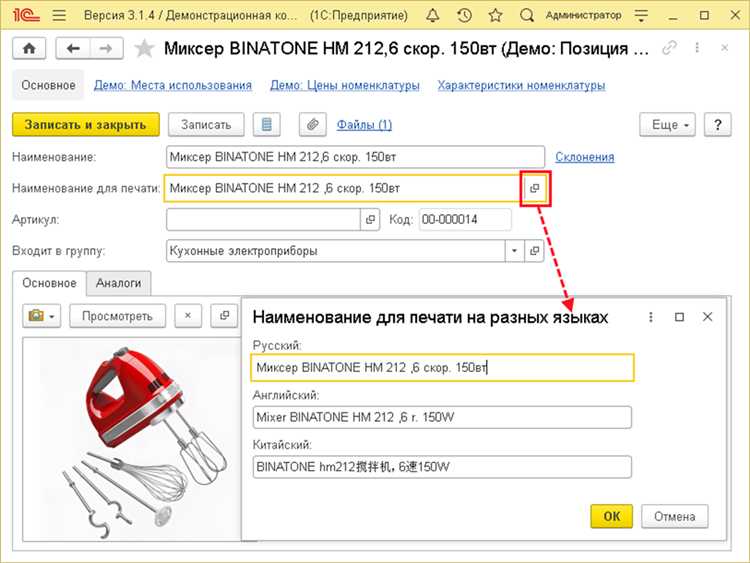Viewport: 750px width, 563px height.
Task: Click the Код field 00-000014
Action: point(465,220)
